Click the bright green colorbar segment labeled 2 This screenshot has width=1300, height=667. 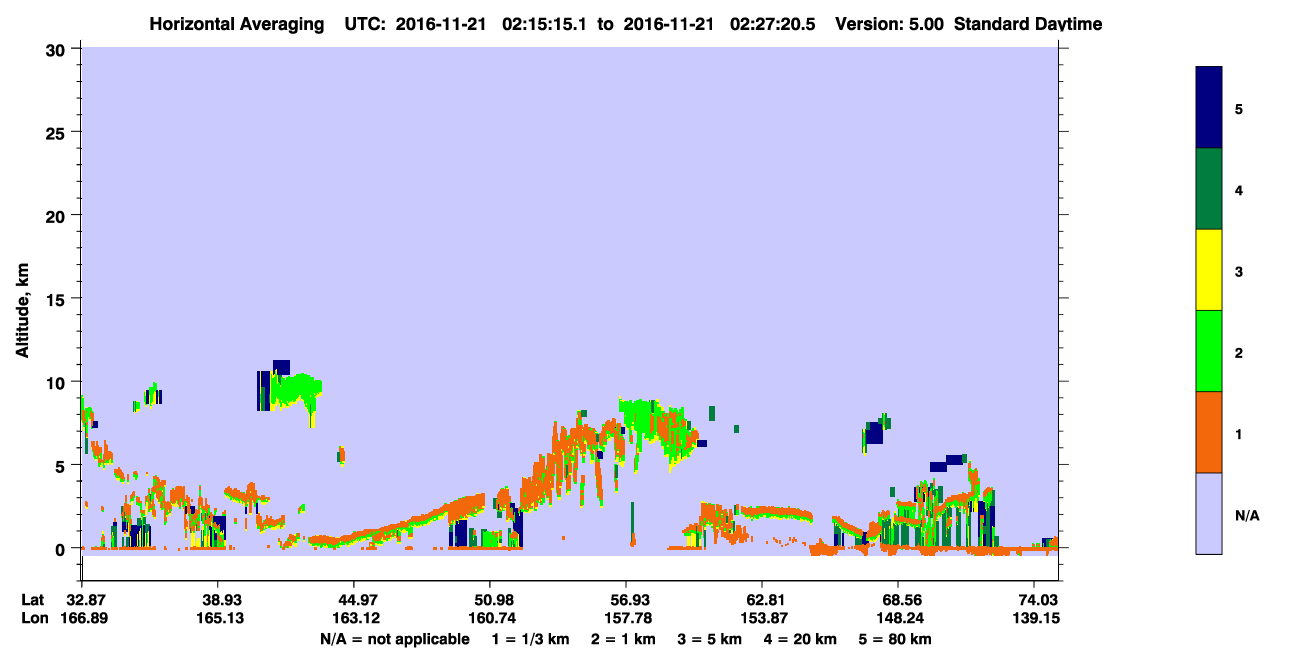pyautogui.click(x=1209, y=351)
